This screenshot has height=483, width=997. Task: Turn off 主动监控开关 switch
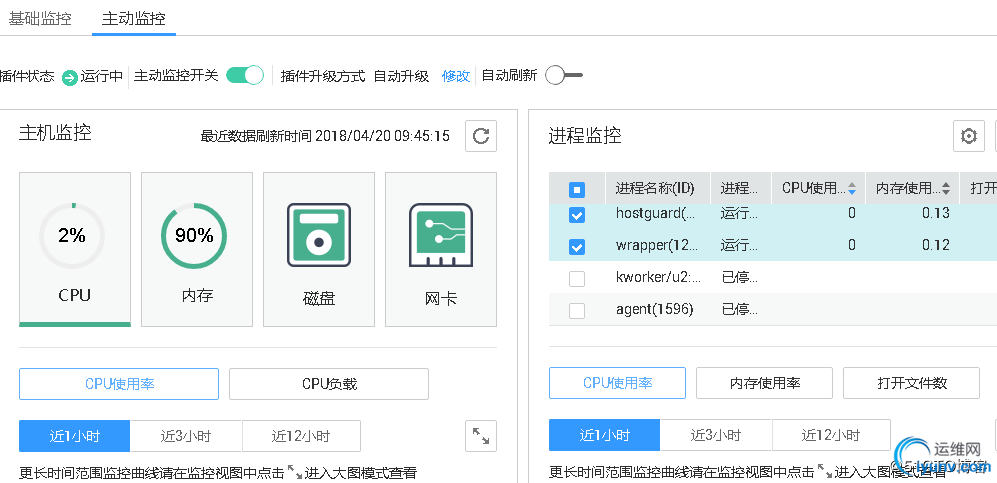(245, 76)
